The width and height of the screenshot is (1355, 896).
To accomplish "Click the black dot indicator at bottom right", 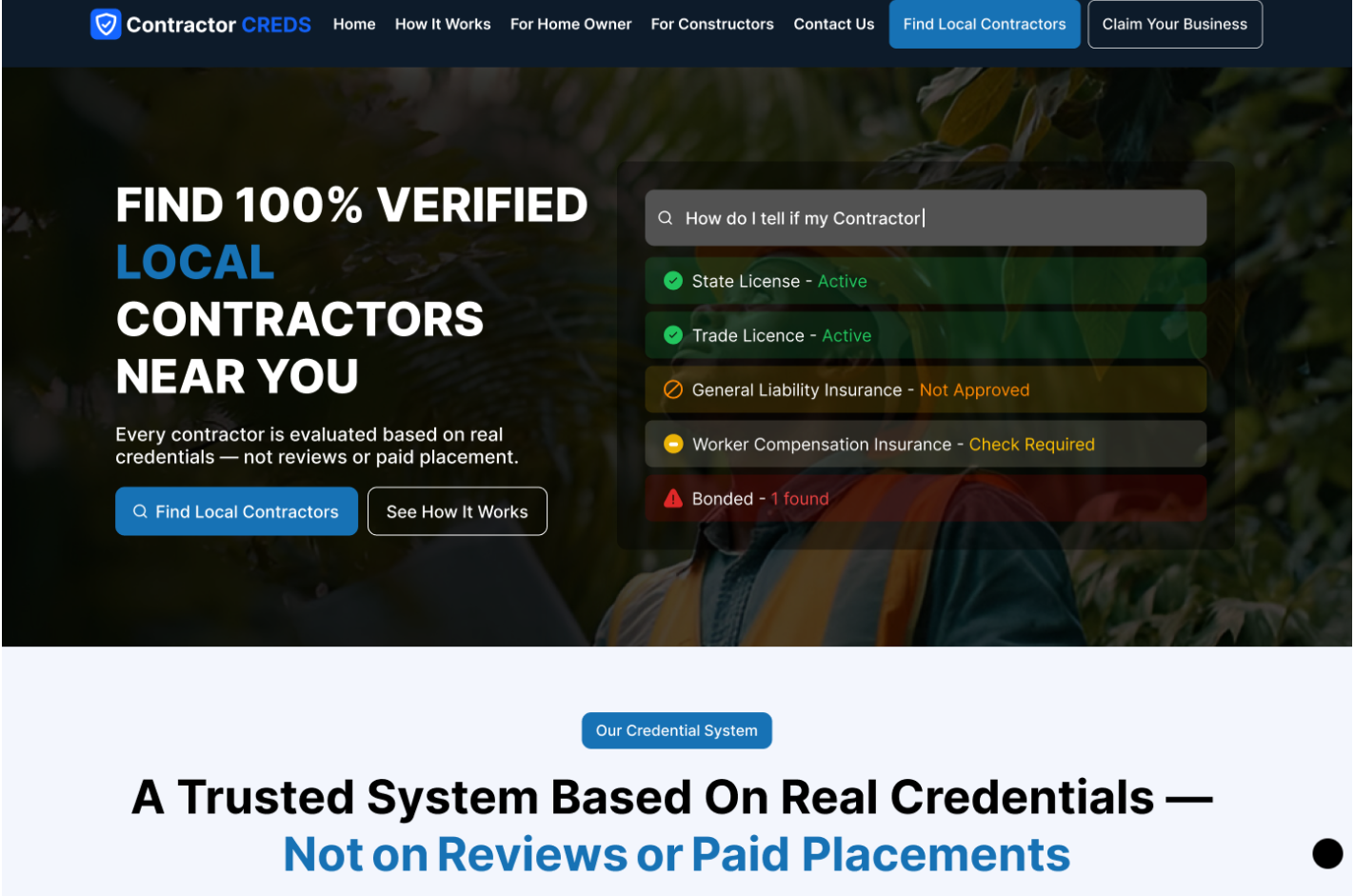I will point(1326,853).
